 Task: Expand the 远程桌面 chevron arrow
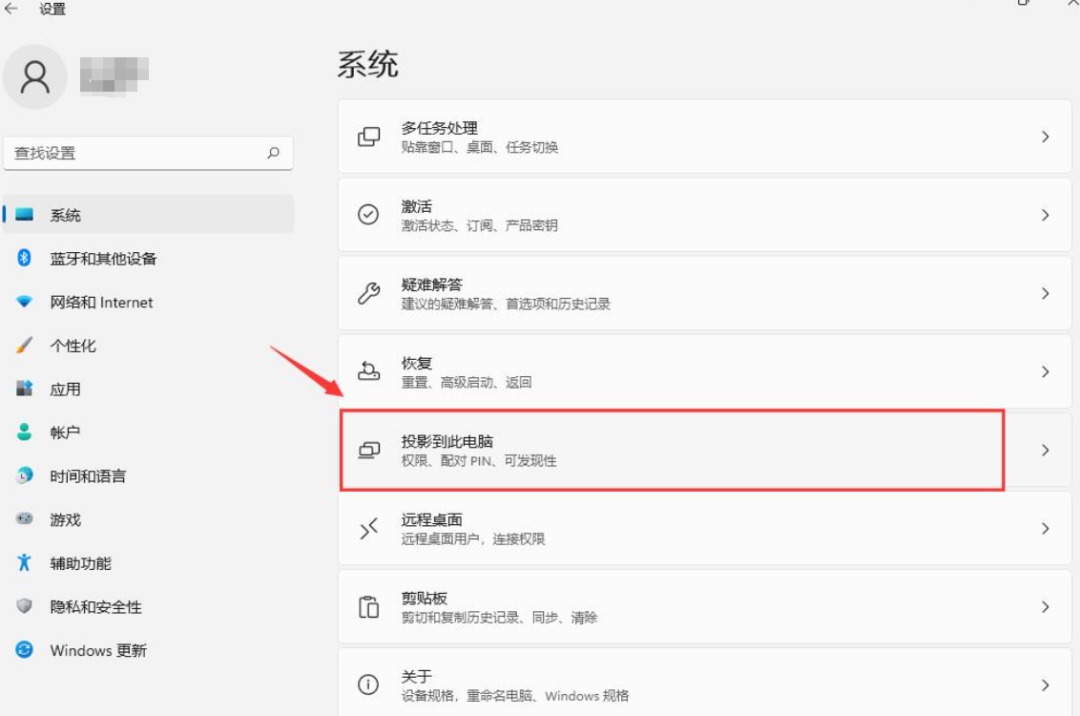click(1045, 528)
